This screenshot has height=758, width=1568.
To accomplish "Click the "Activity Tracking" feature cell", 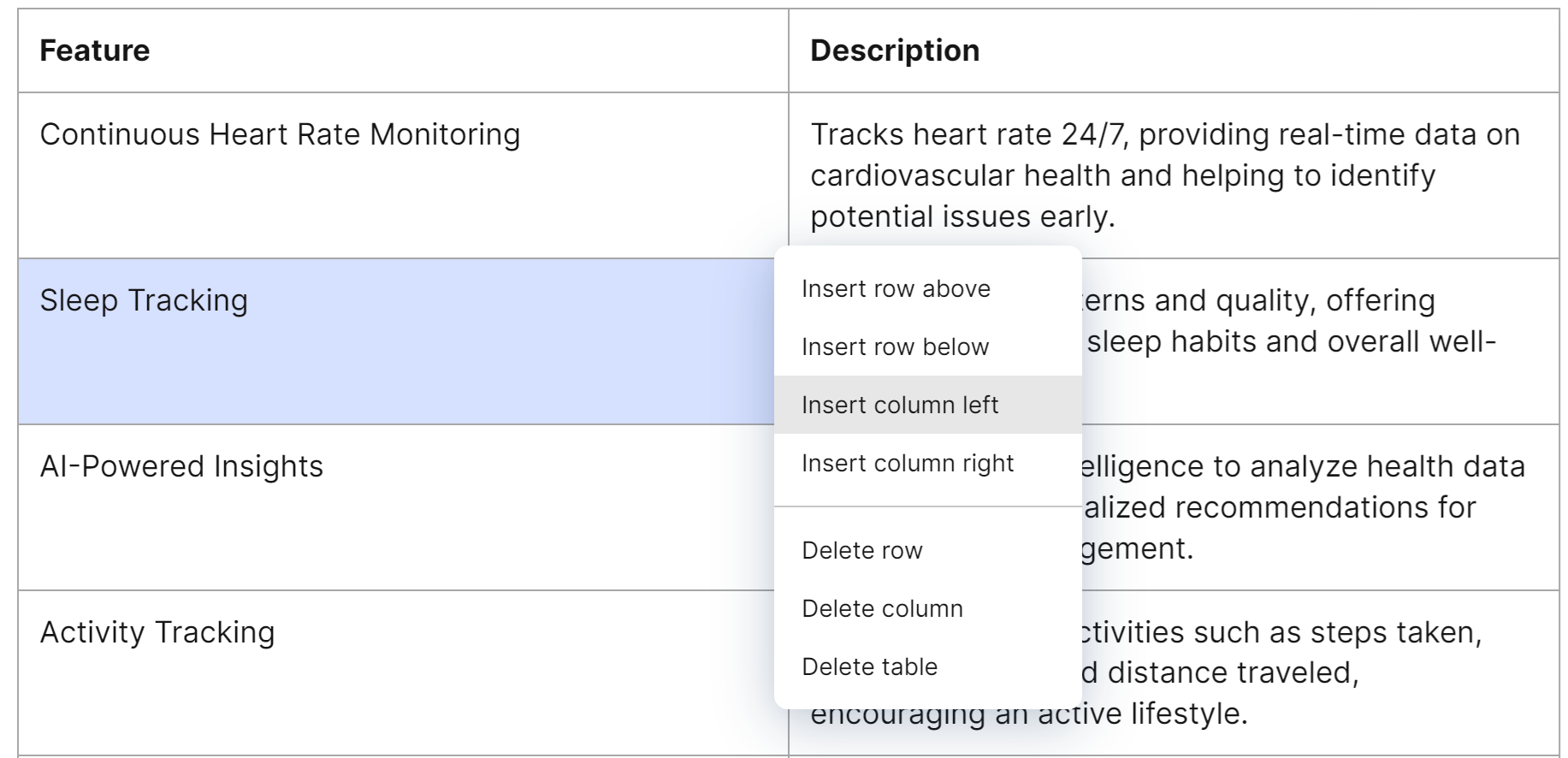I will pyautogui.click(x=156, y=633).
